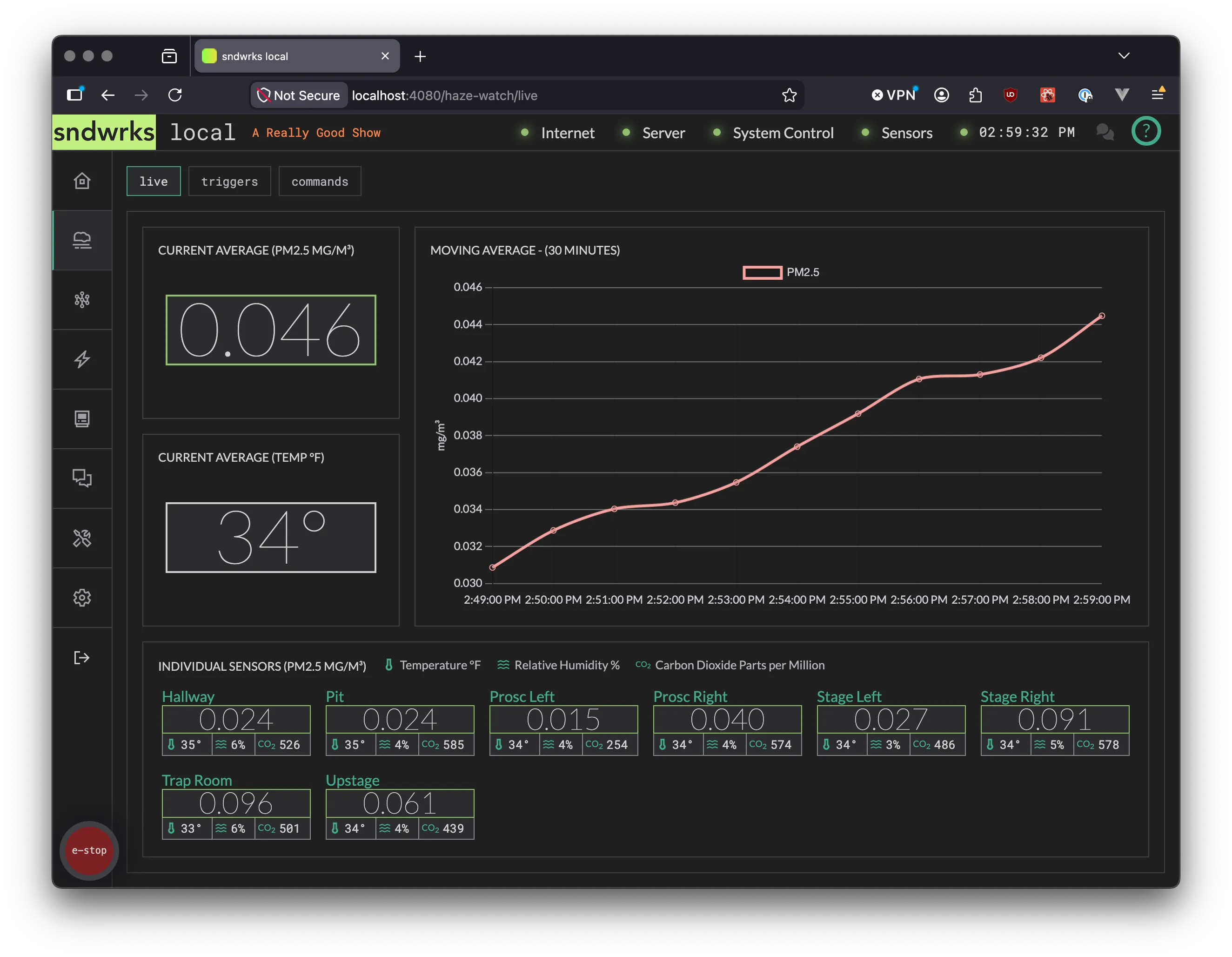Image resolution: width=1232 pixels, height=957 pixels.
Task: Select the Prosc Right sensor 0.040
Action: [x=727, y=720]
